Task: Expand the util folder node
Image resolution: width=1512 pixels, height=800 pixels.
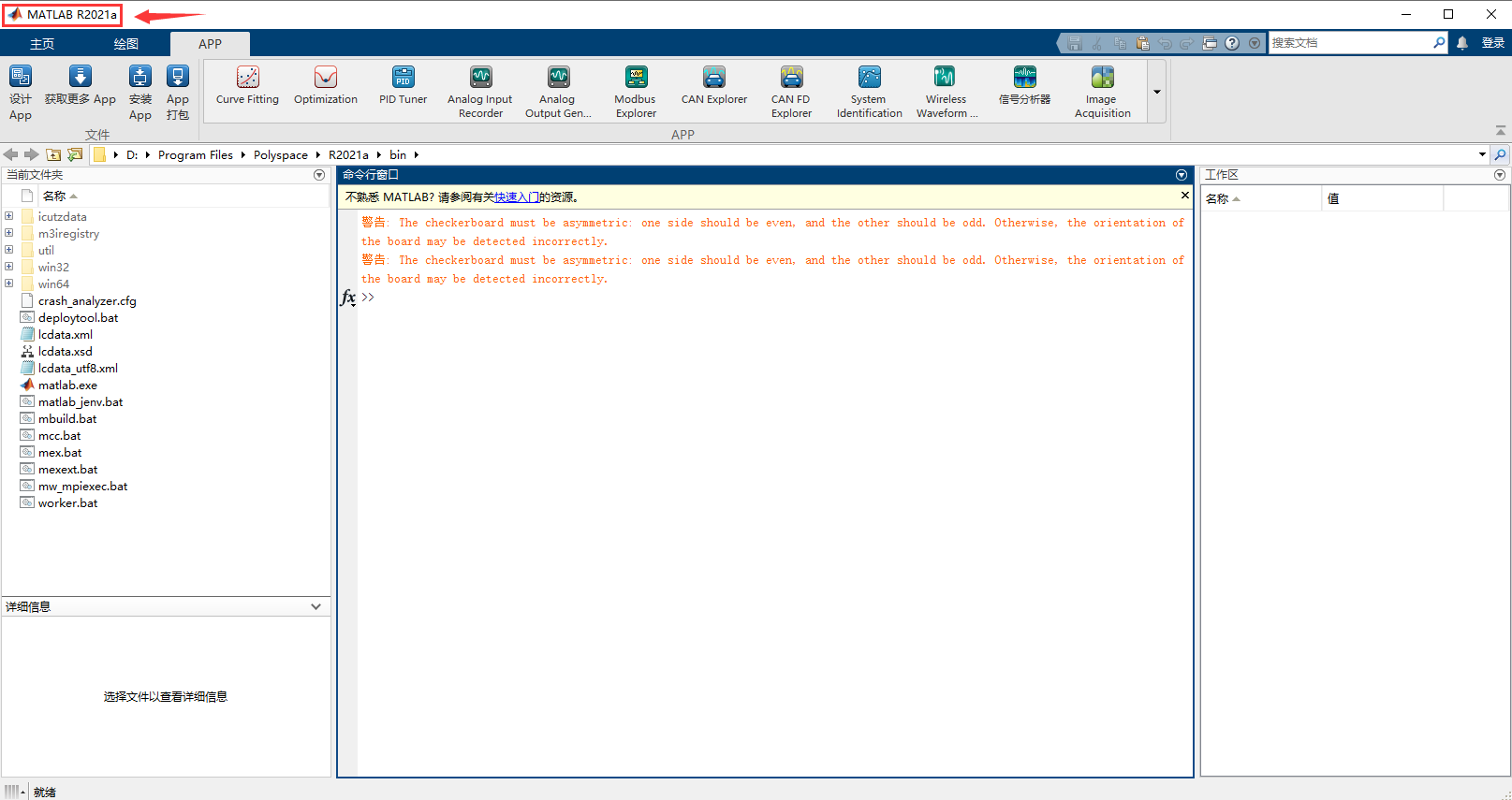Action: click(9, 250)
